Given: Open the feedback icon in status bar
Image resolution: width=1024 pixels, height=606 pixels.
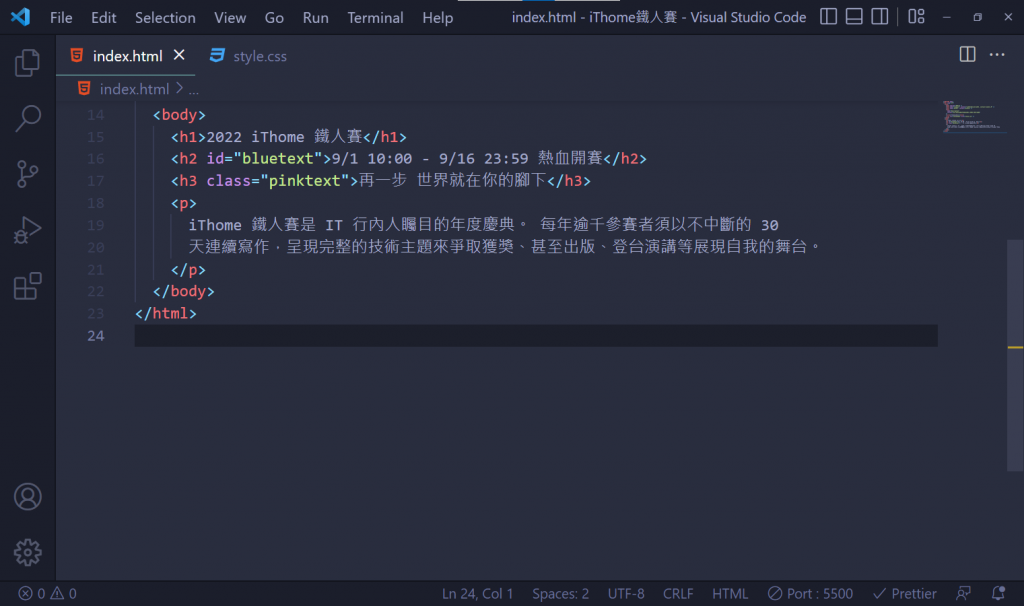Looking at the screenshot, I should (x=963, y=594).
